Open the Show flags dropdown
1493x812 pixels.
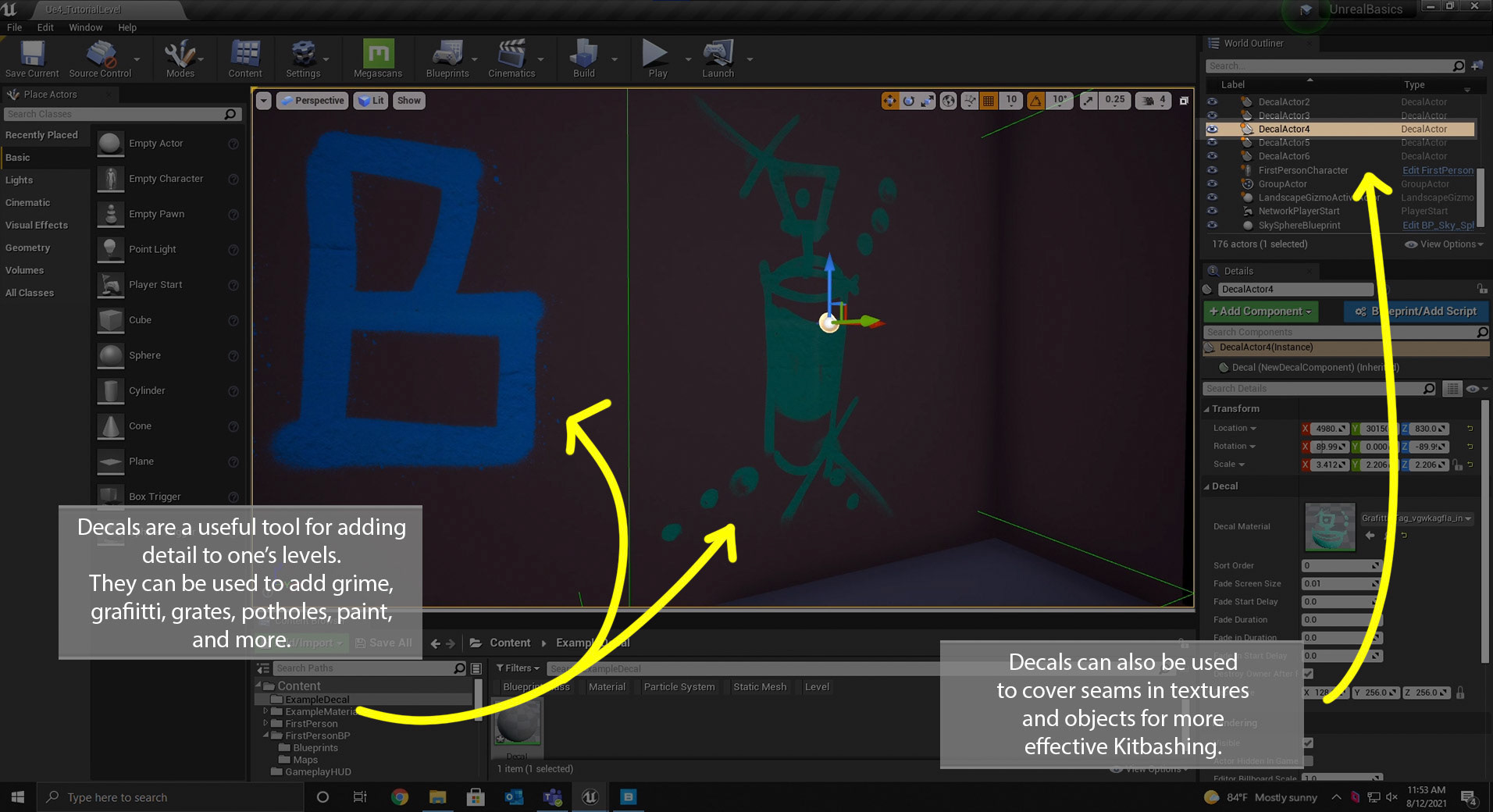click(x=408, y=101)
